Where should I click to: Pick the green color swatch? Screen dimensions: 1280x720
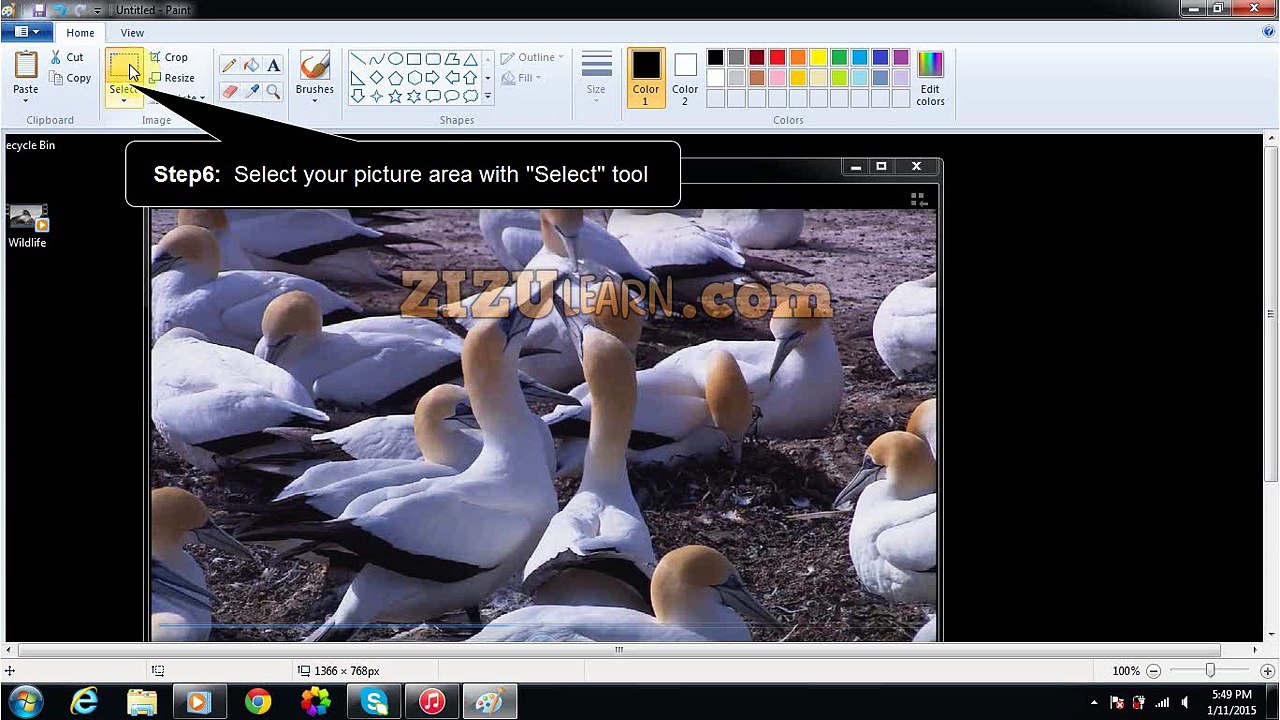[x=839, y=58]
